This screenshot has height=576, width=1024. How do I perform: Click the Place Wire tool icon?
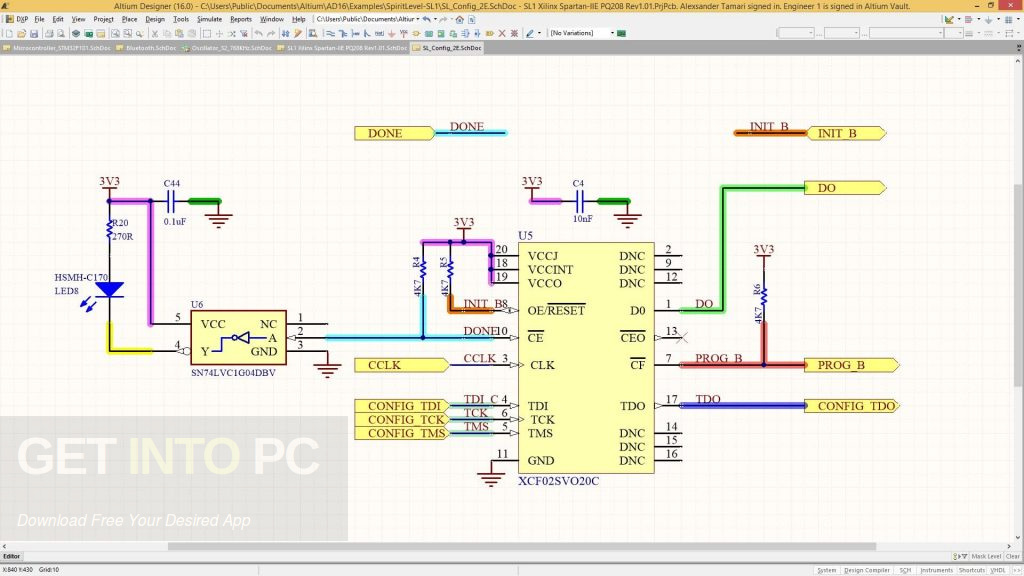pos(329,33)
